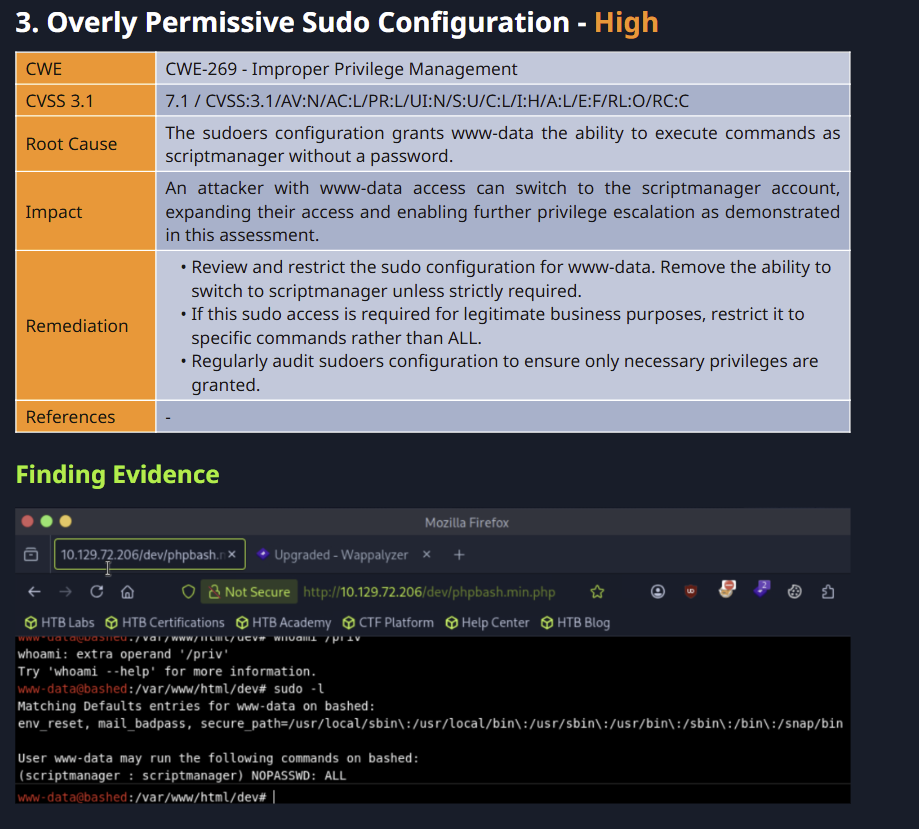Go to the Firefox home page
Image resolution: width=919 pixels, height=829 pixels.
127,592
